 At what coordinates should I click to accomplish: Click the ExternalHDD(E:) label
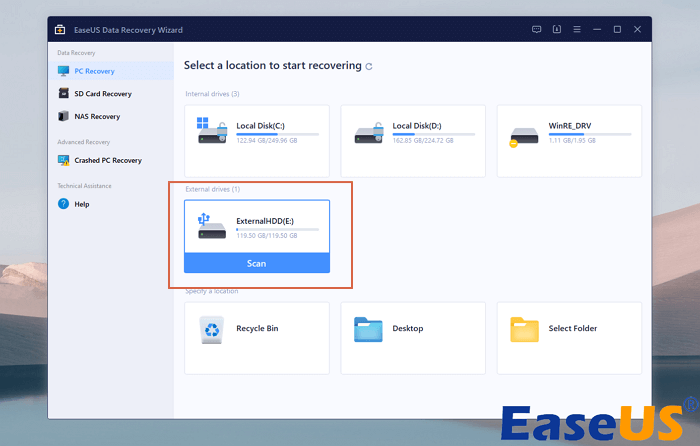(265, 221)
